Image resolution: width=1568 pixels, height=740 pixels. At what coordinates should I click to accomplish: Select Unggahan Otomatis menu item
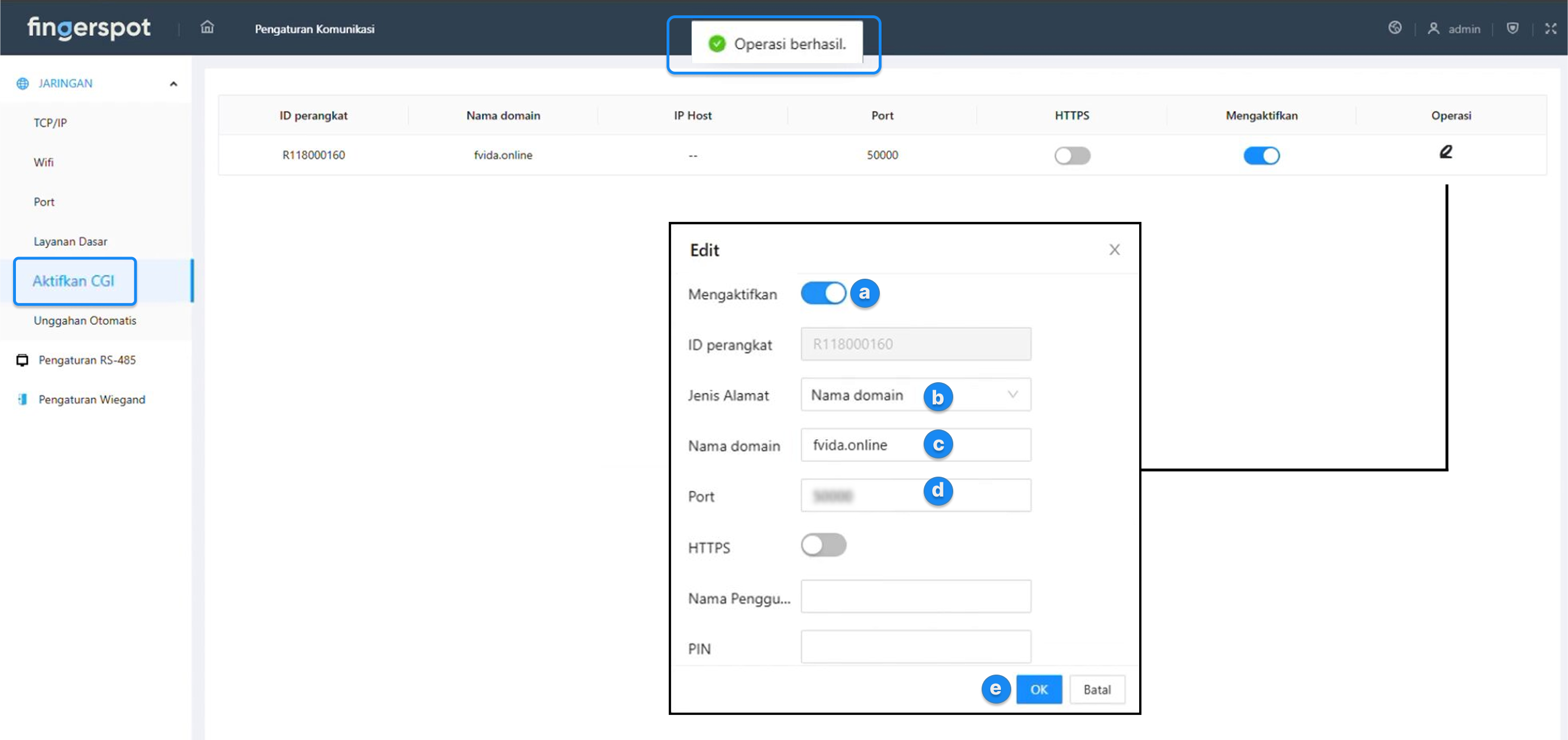click(x=85, y=321)
